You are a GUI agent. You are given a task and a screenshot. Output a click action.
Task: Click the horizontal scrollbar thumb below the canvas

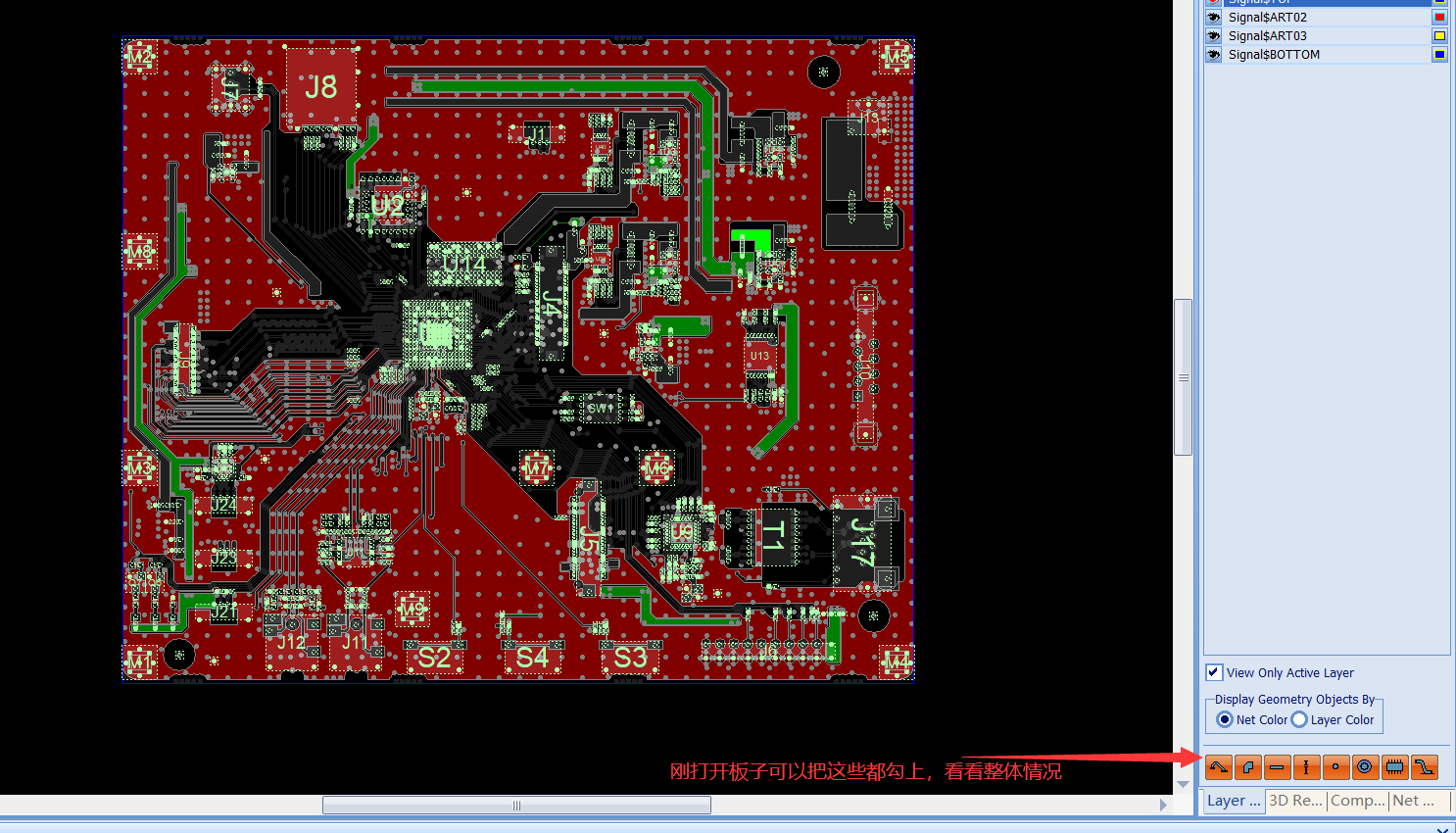click(516, 806)
